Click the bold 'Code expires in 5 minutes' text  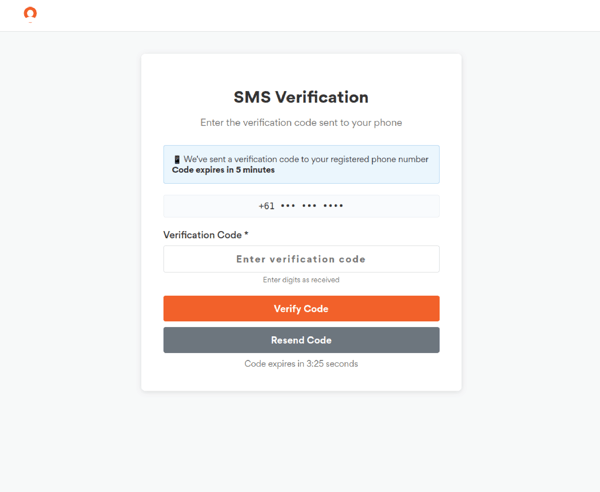[x=223, y=170]
